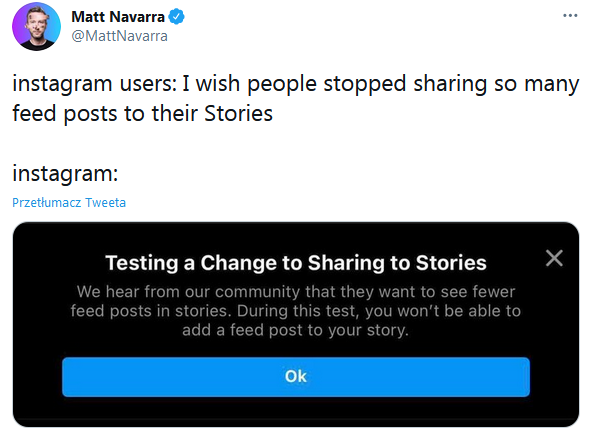Click the dialog title Testing a Change
The image size is (594, 442).
pos(296,262)
